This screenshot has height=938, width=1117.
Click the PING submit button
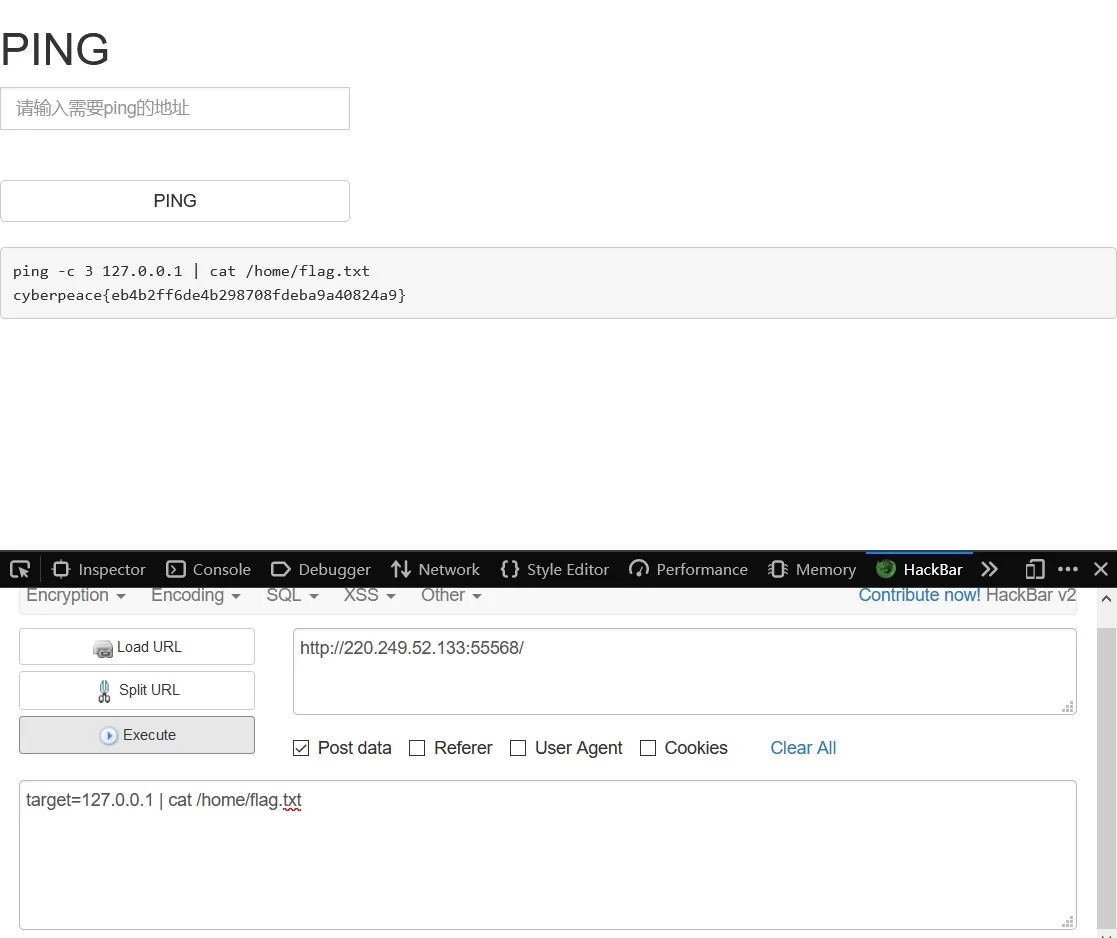click(x=175, y=201)
